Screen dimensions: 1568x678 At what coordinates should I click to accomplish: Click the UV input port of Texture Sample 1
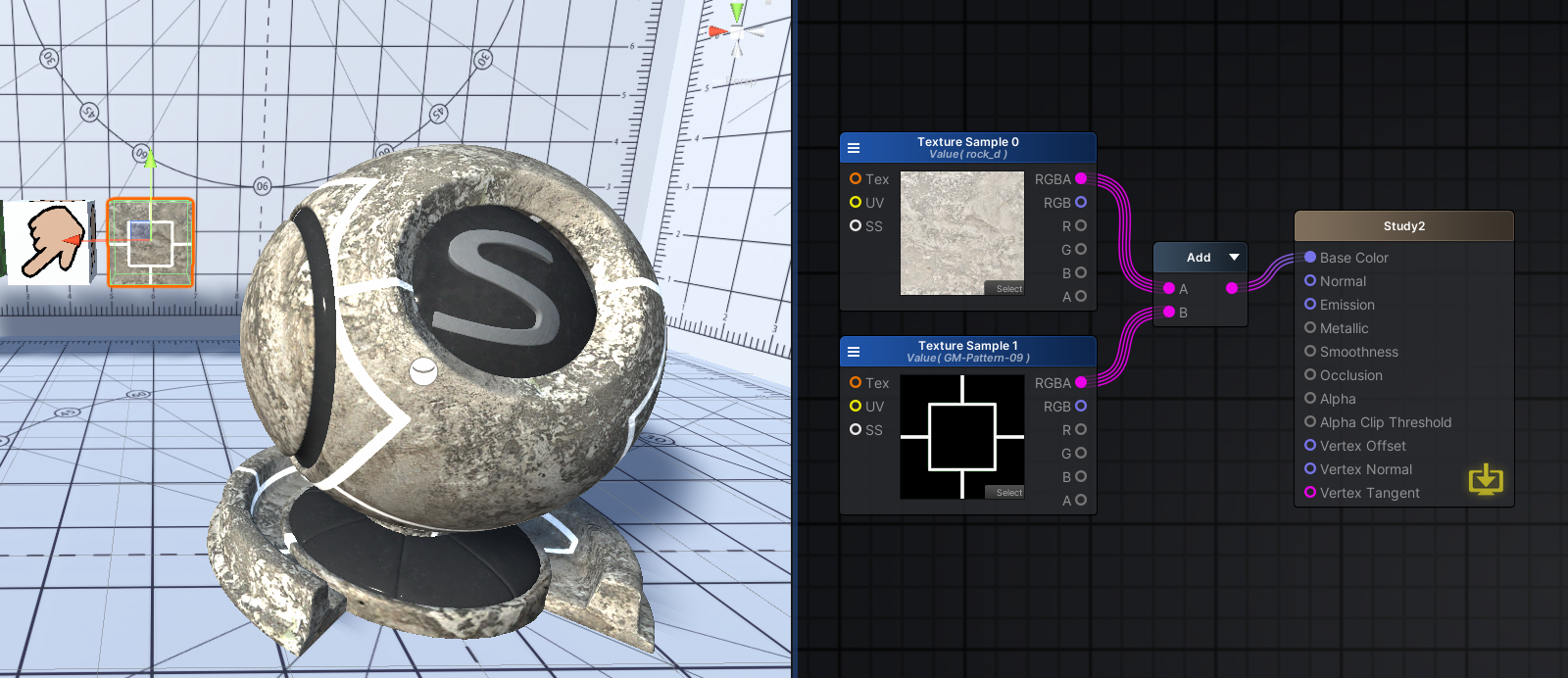[x=856, y=406]
